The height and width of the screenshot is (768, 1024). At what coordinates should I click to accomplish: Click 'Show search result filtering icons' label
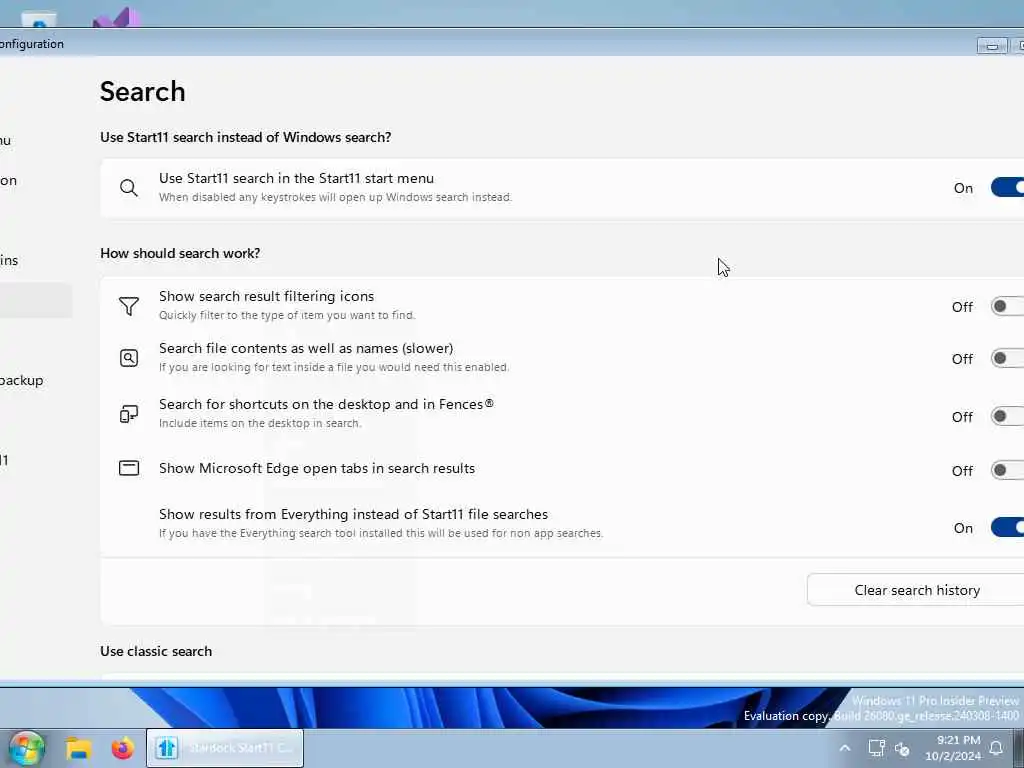point(266,296)
